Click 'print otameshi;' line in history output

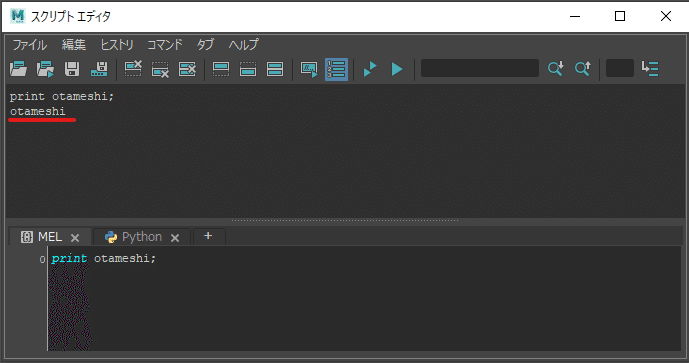tap(62, 96)
